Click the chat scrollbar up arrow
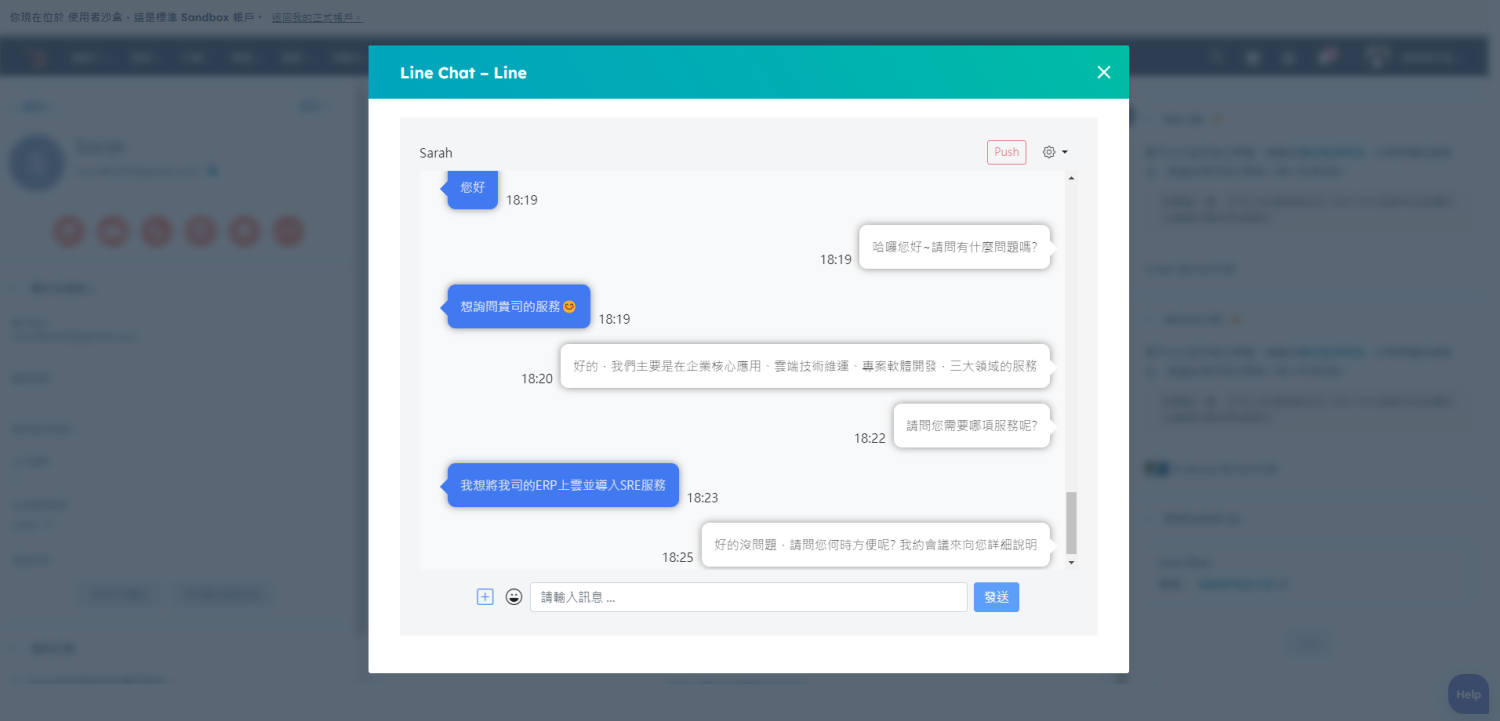 pos(1071,178)
